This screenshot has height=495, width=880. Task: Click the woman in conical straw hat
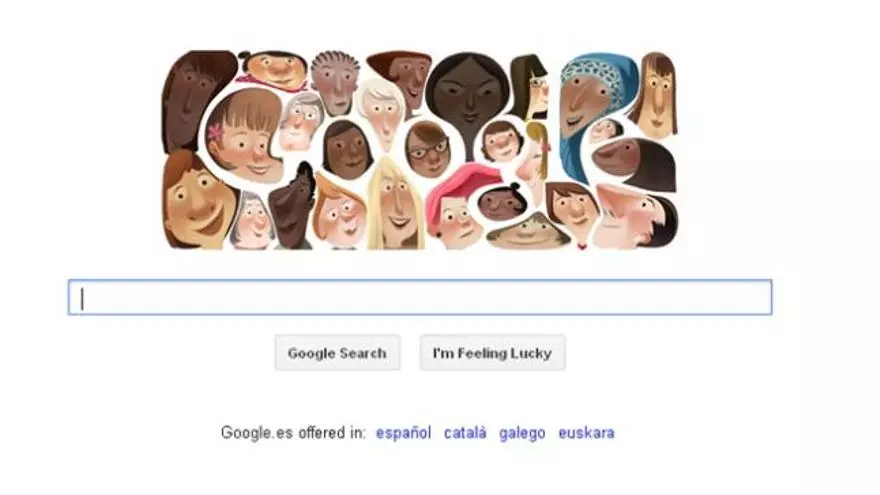click(528, 230)
